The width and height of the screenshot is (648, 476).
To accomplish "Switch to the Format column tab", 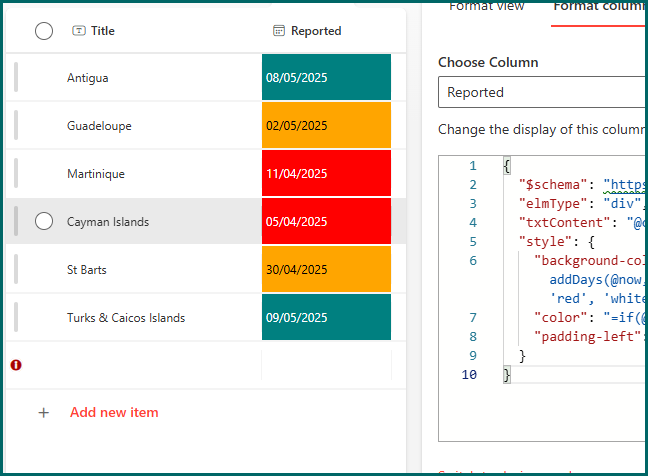I will click(598, 6).
